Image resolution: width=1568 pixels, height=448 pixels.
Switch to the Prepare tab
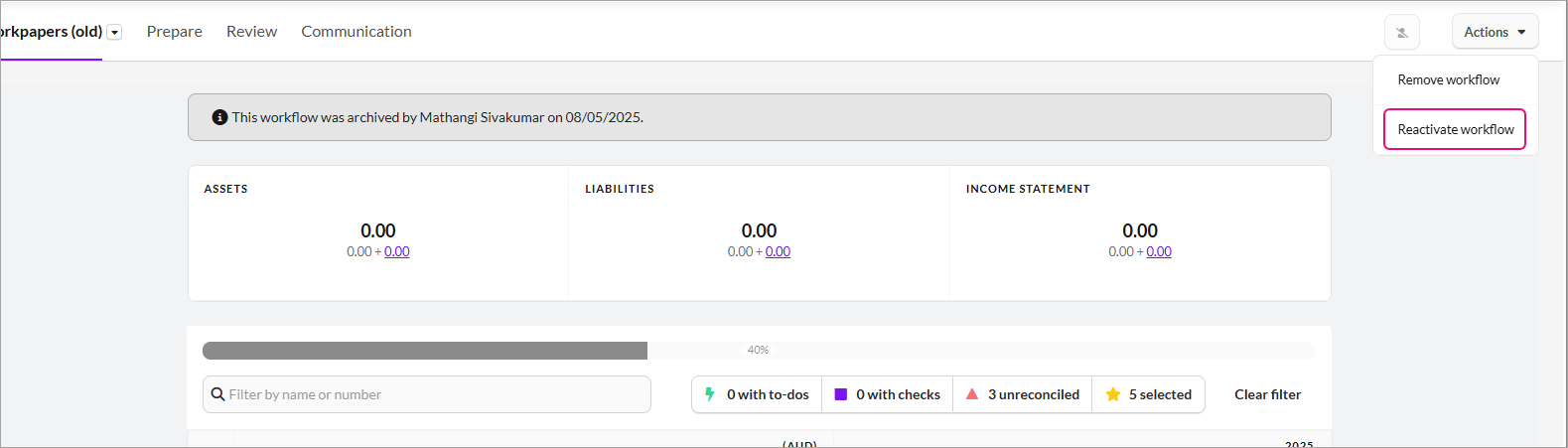click(x=175, y=32)
